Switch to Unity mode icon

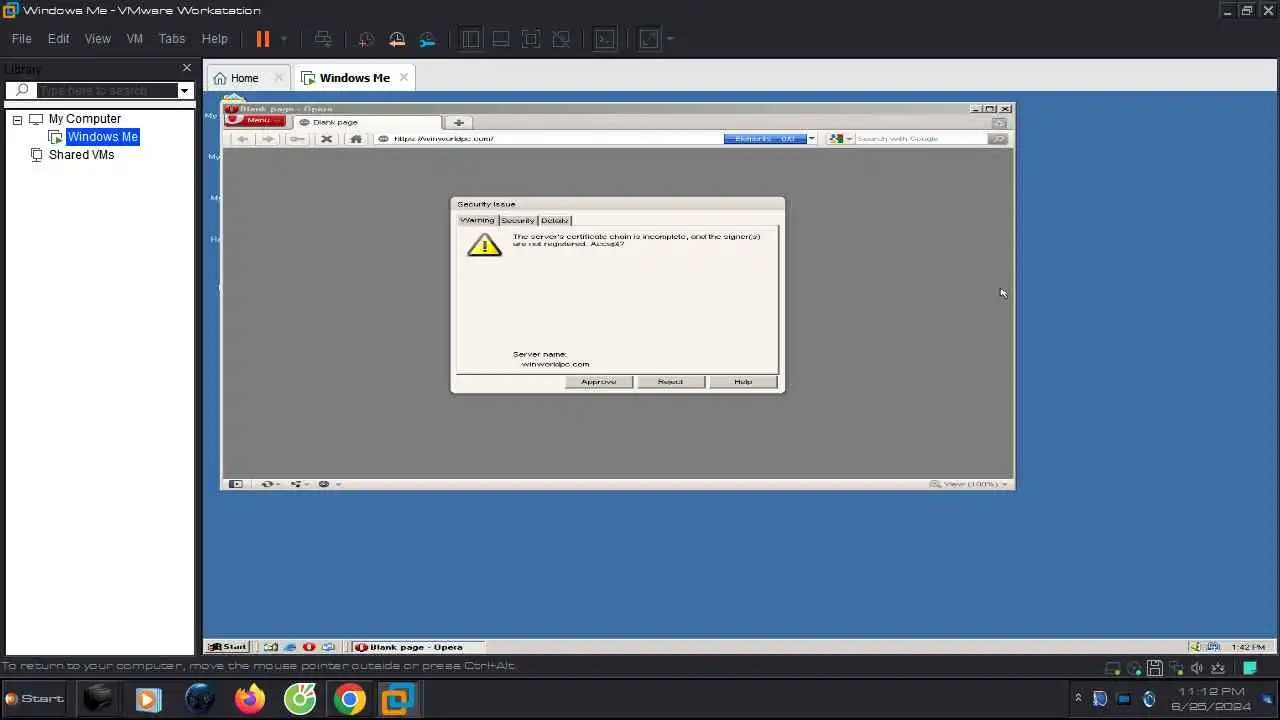pyautogui.click(x=561, y=39)
